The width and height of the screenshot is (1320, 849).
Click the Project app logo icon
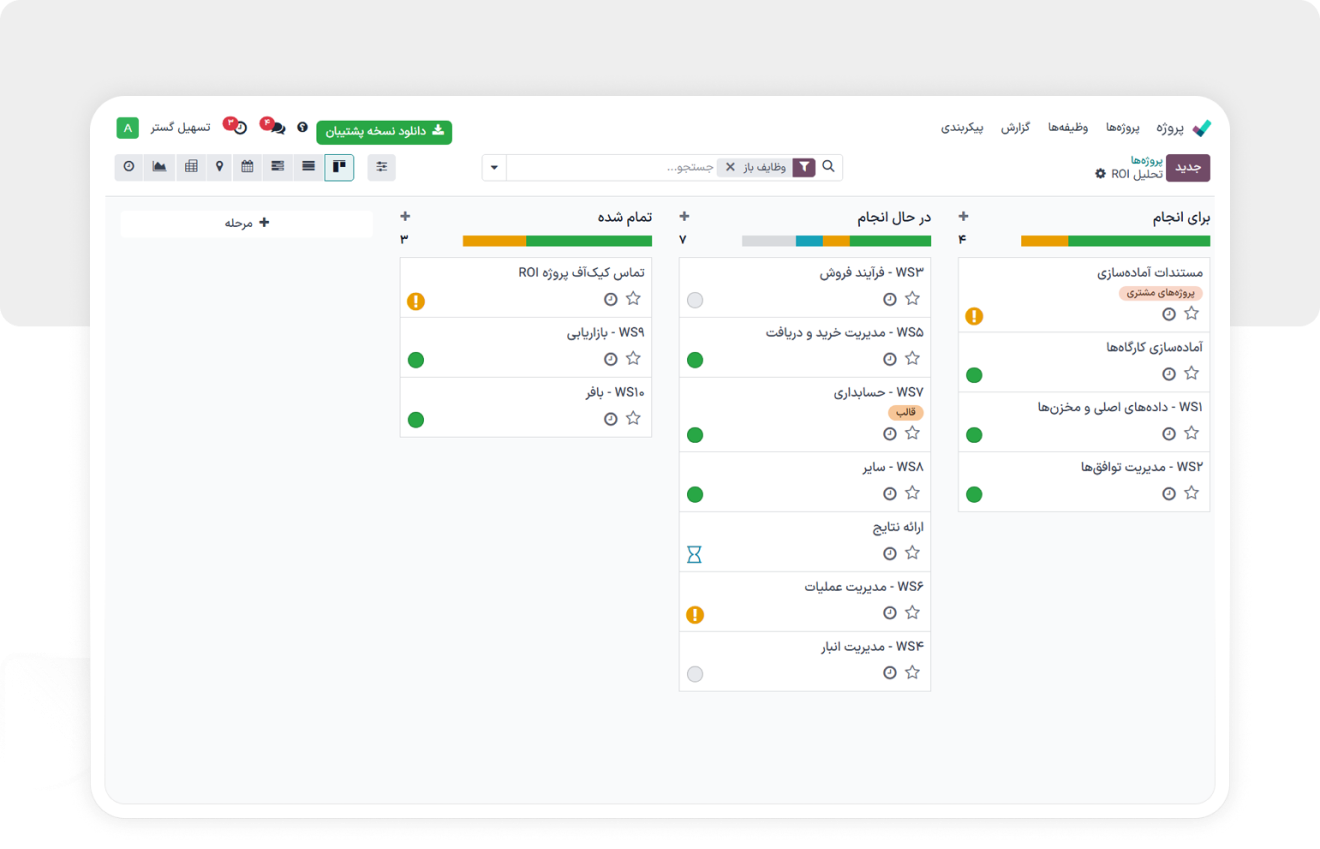(1202, 128)
